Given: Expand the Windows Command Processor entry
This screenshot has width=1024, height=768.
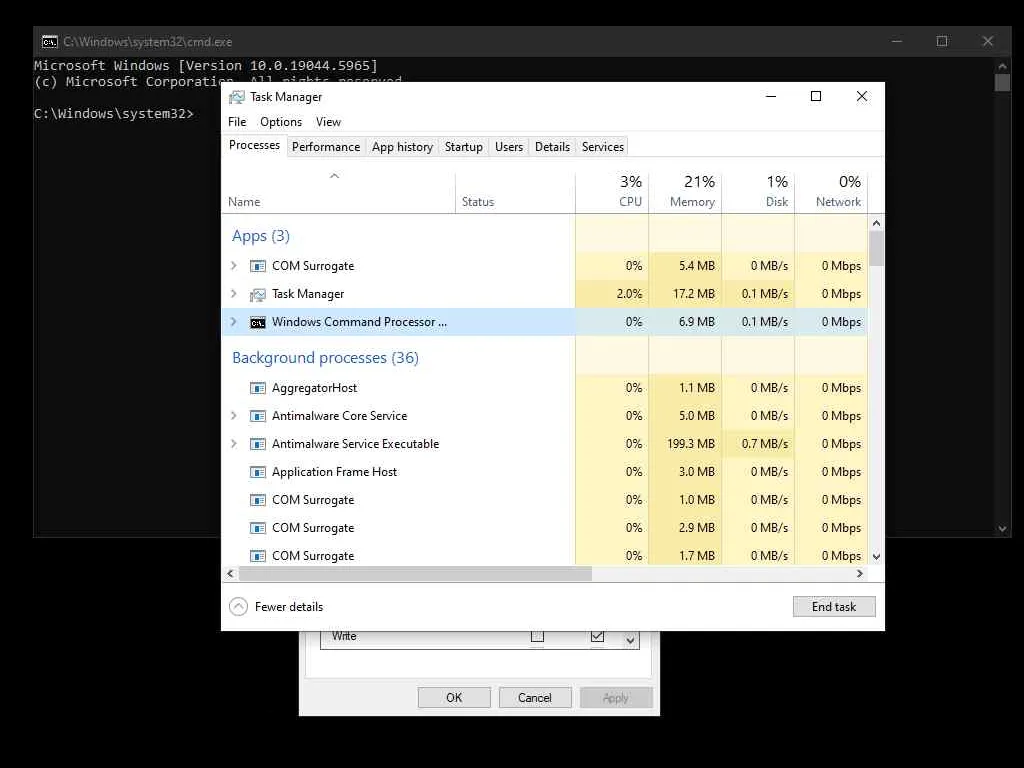Looking at the screenshot, I should click(x=234, y=322).
